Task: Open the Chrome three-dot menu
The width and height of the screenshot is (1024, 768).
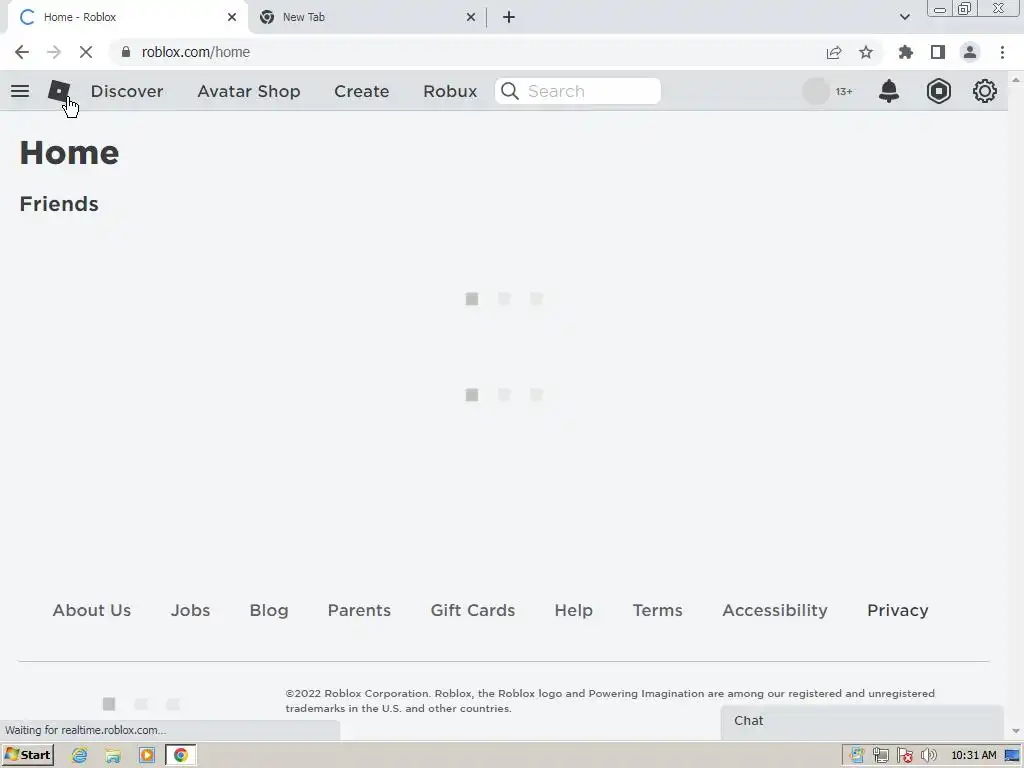Action: pos(1002,52)
